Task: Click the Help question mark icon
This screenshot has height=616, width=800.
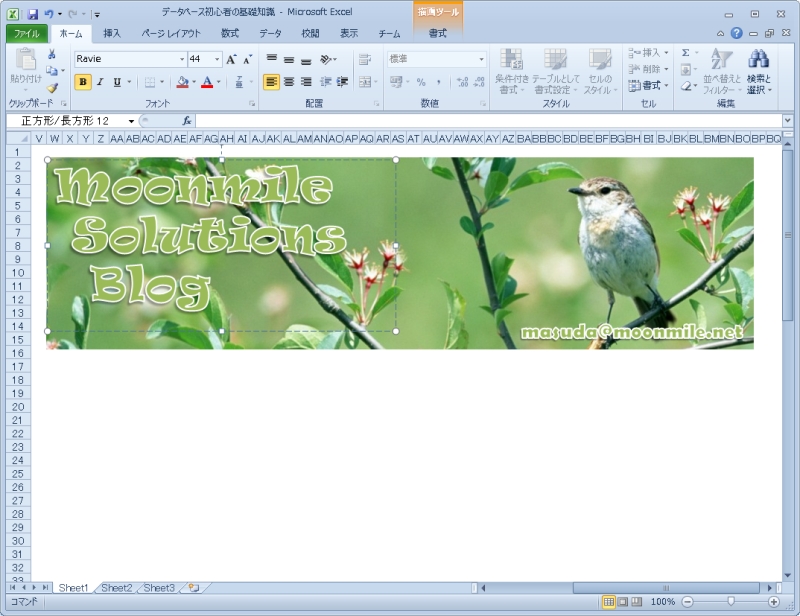Action: click(x=736, y=33)
